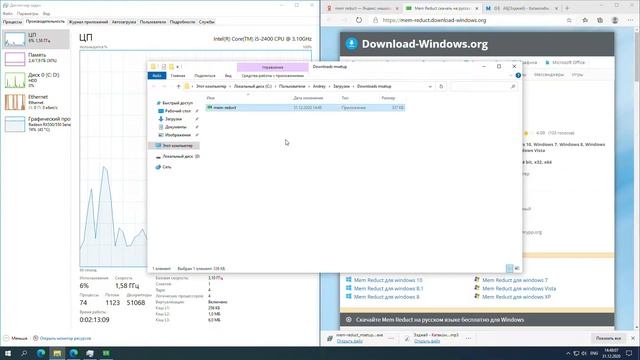The image size is (640, 360).
Task: Open the Explorer address bar history dropdown
Action: pos(430,87)
